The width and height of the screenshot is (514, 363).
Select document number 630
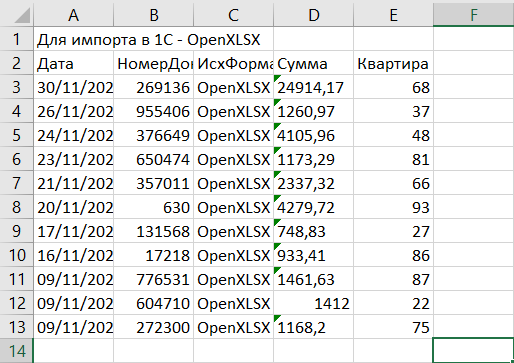(x=153, y=207)
